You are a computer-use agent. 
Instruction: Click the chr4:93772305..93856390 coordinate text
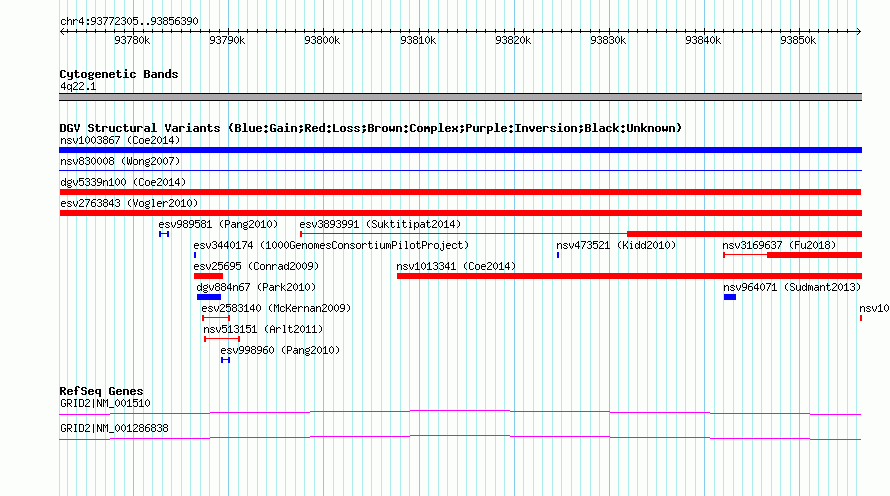(129, 21)
